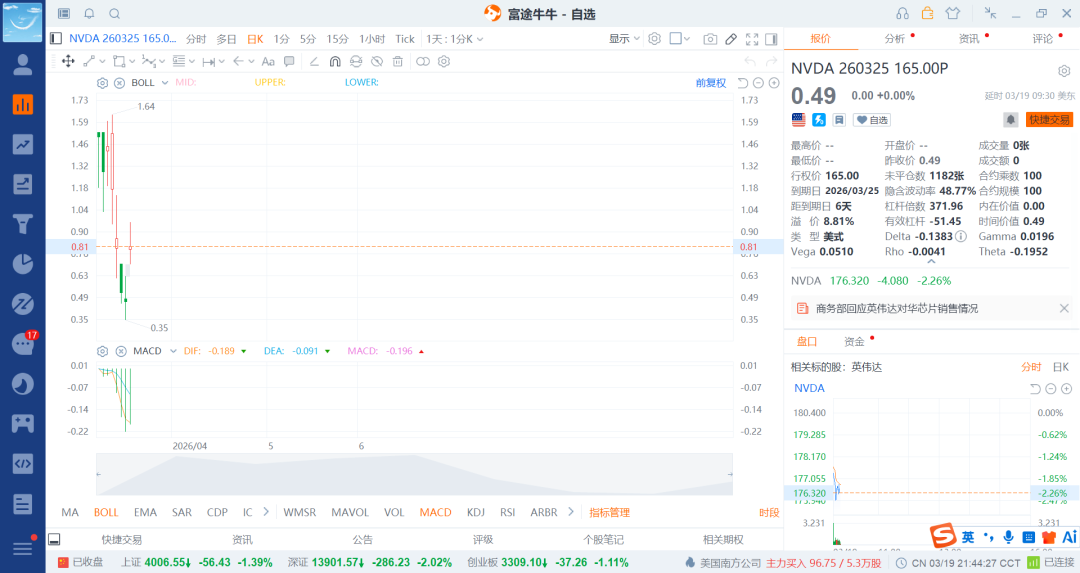The image size is (1080, 573).
Task: Toggle the right side panel layout icon
Action: (771, 39)
